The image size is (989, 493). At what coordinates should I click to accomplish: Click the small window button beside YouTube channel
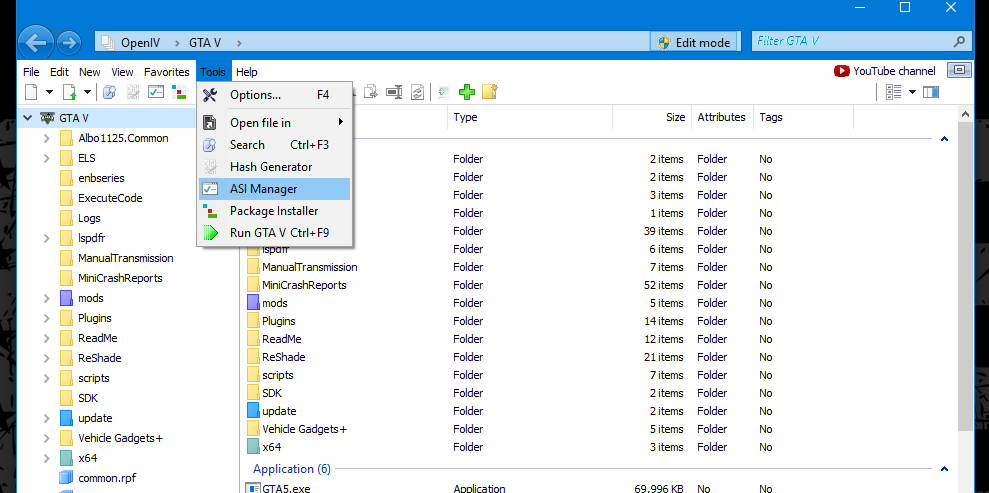point(959,70)
